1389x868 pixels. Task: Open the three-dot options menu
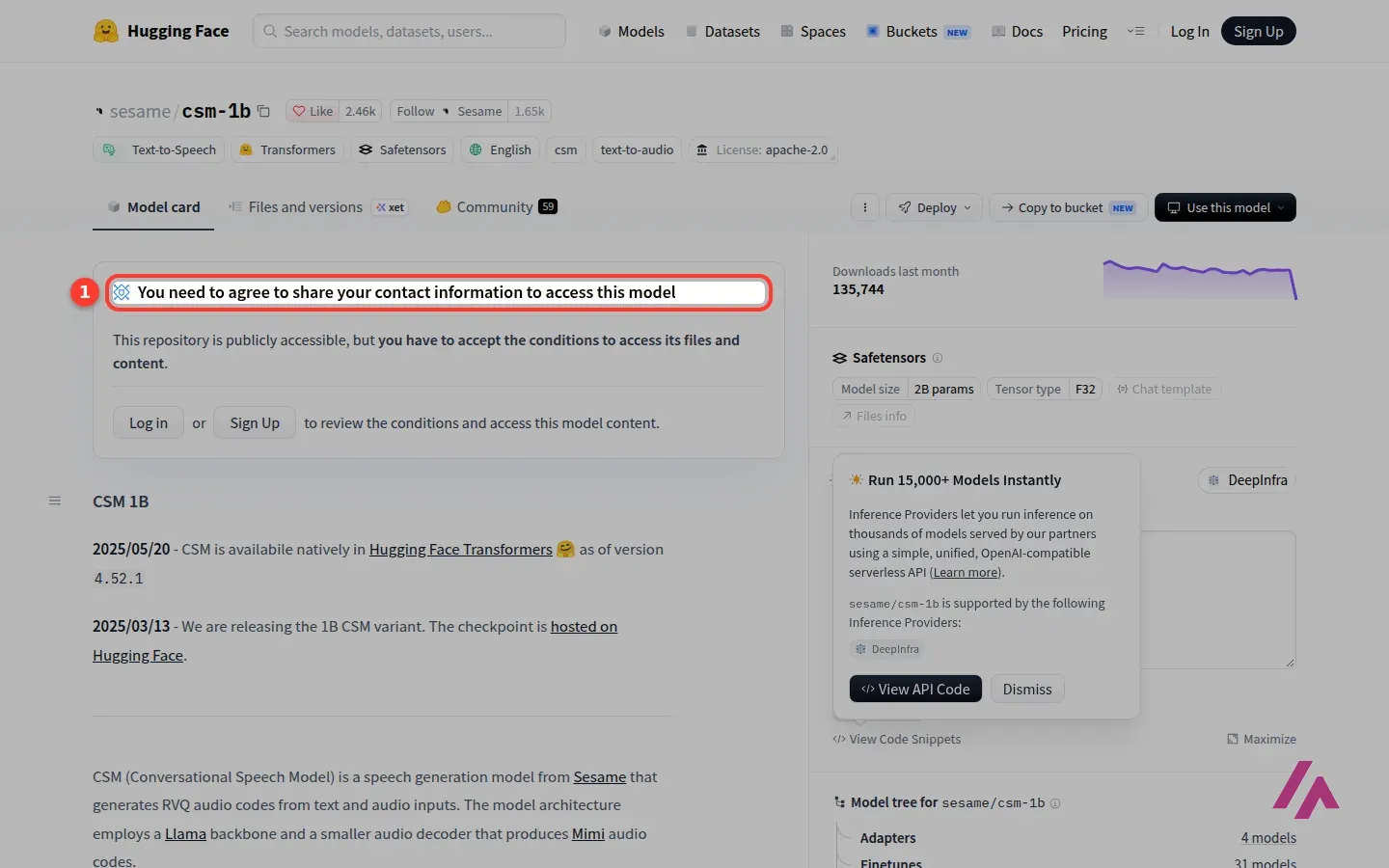[864, 207]
